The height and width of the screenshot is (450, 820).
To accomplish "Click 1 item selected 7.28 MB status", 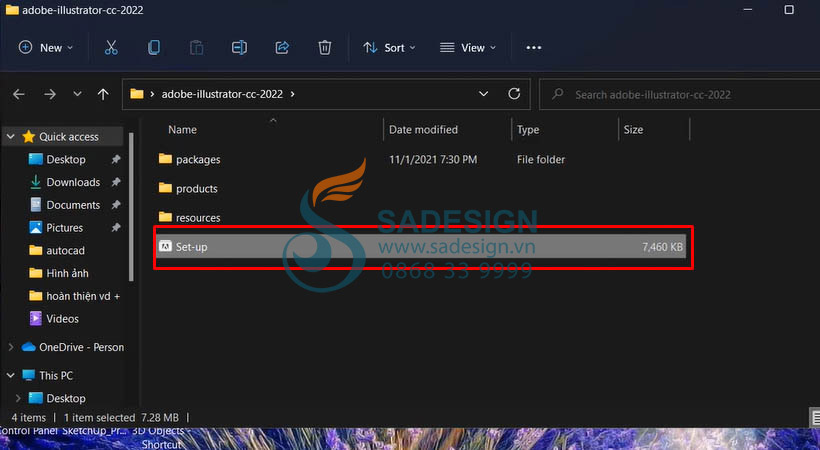I will point(121,418).
